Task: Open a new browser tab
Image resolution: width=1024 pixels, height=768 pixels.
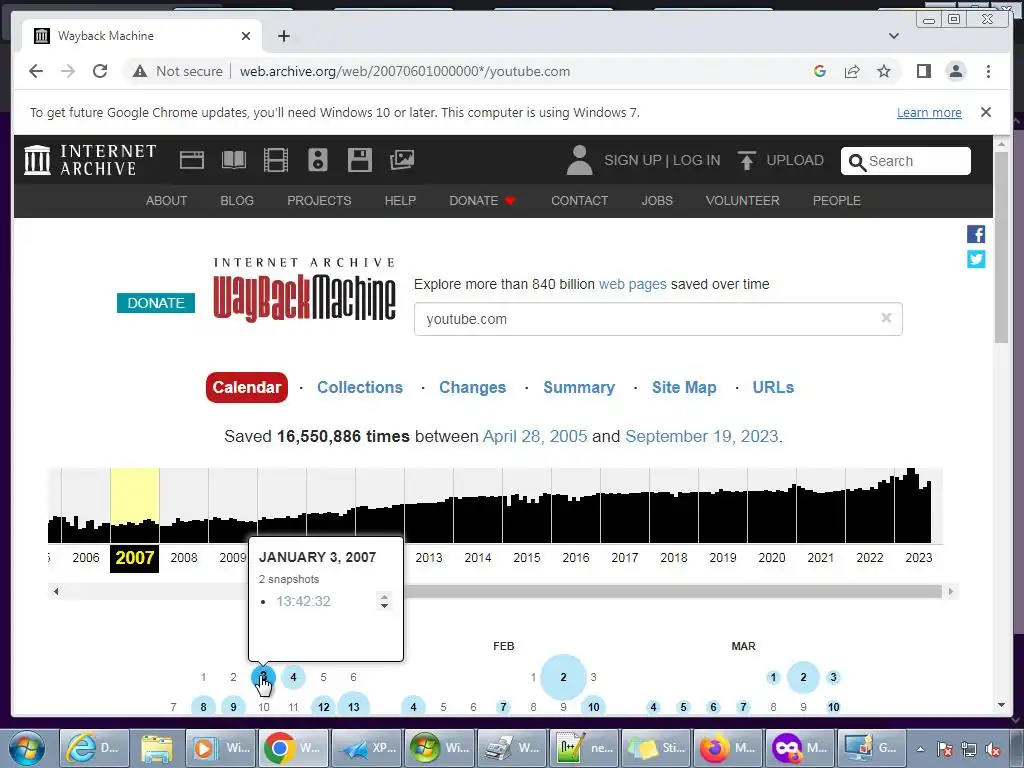Action: (x=283, y=36)
